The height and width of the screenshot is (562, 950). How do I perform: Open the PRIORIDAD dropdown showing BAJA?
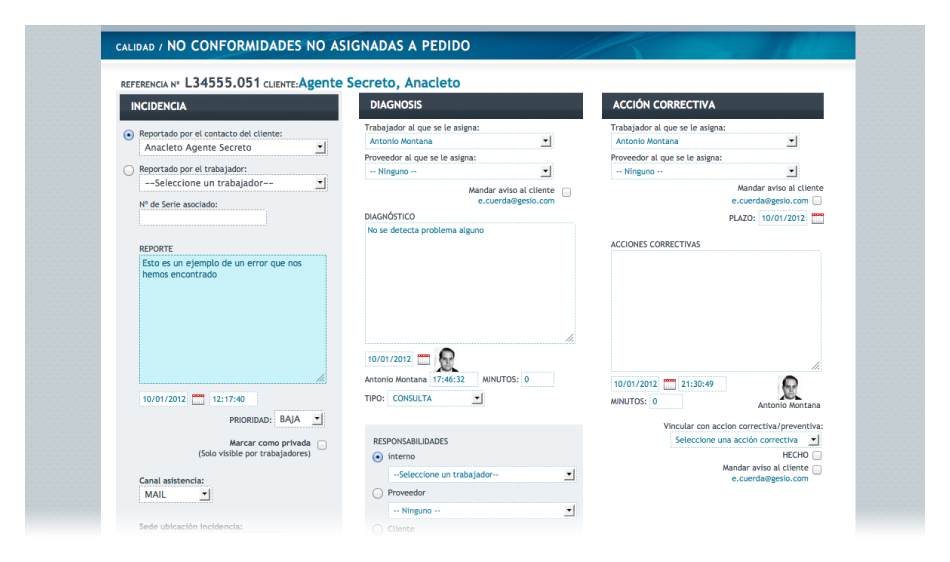point(299,419)
